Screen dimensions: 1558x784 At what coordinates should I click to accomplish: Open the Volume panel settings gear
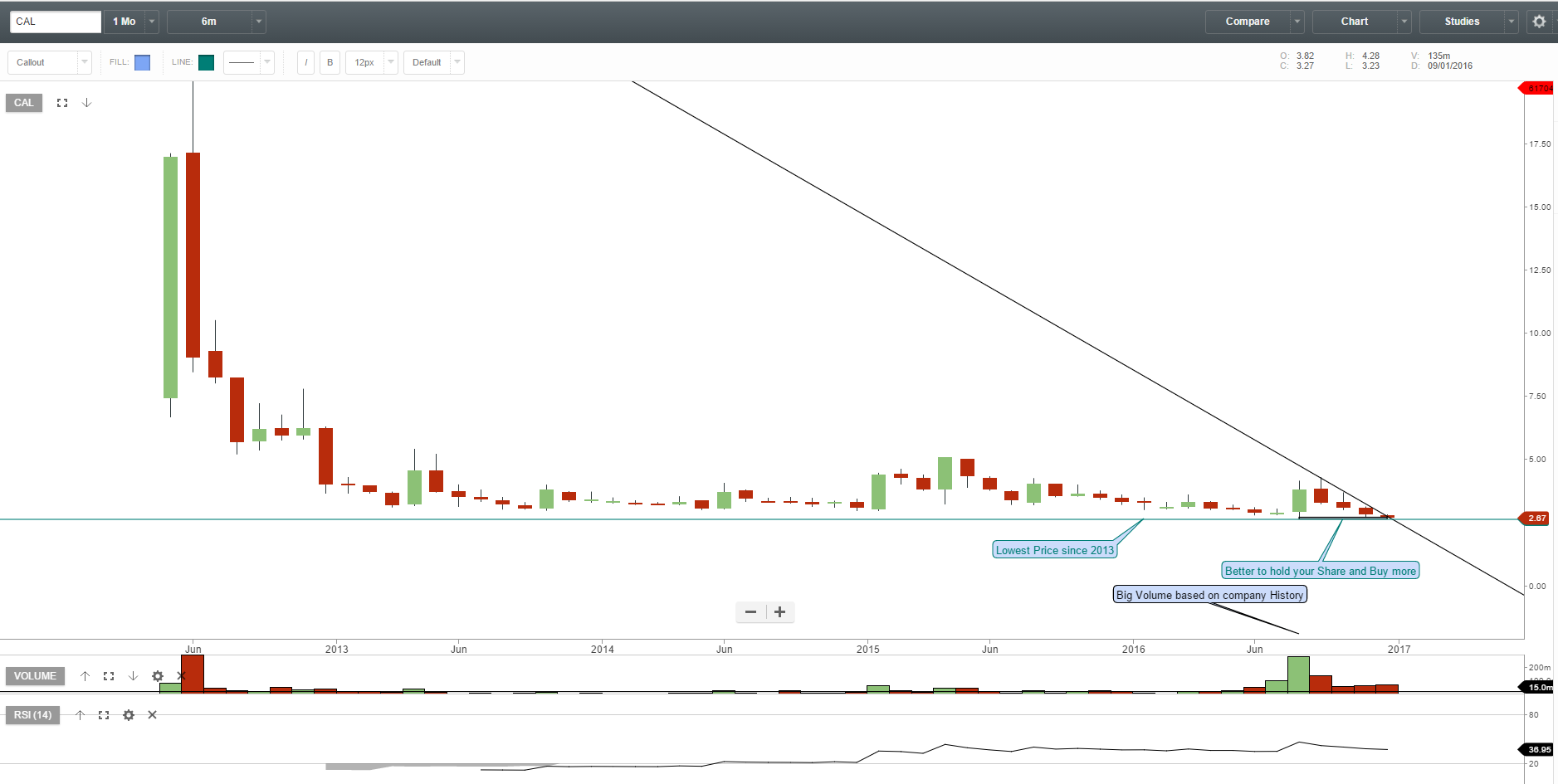157,676
